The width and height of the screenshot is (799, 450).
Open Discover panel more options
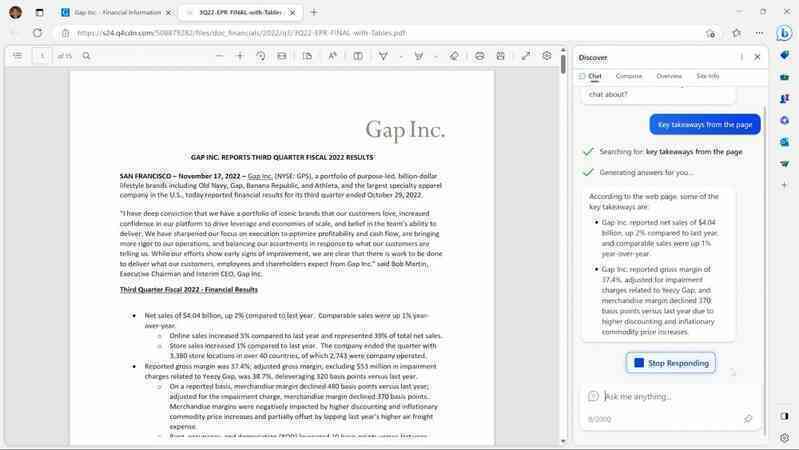[741, 57]
